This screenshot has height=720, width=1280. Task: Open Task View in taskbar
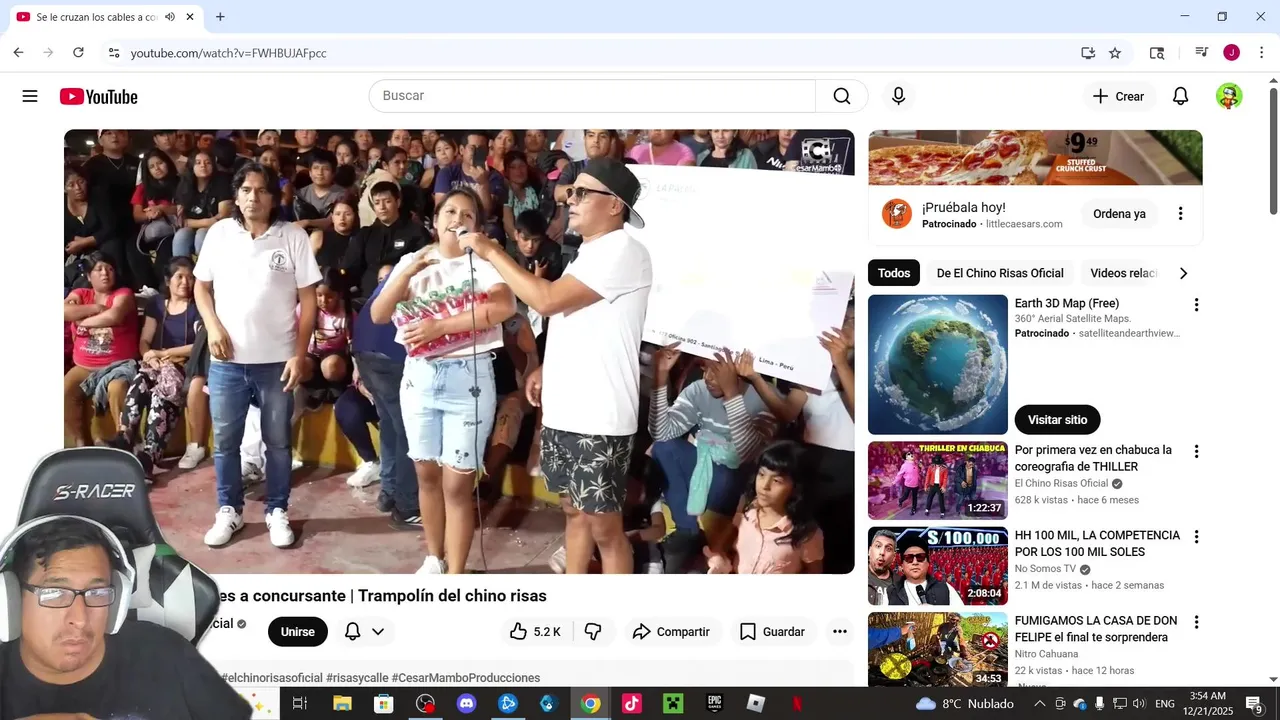pos(299,704)
